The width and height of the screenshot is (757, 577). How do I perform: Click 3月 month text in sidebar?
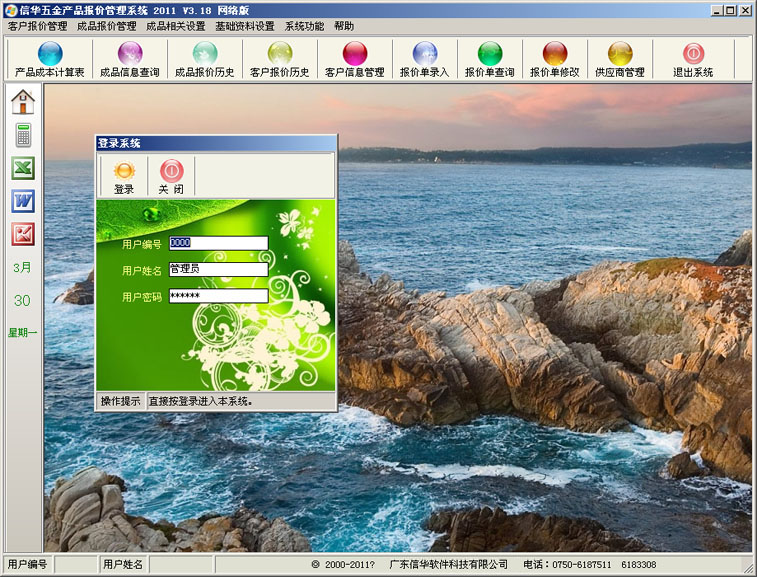[22, 267]
